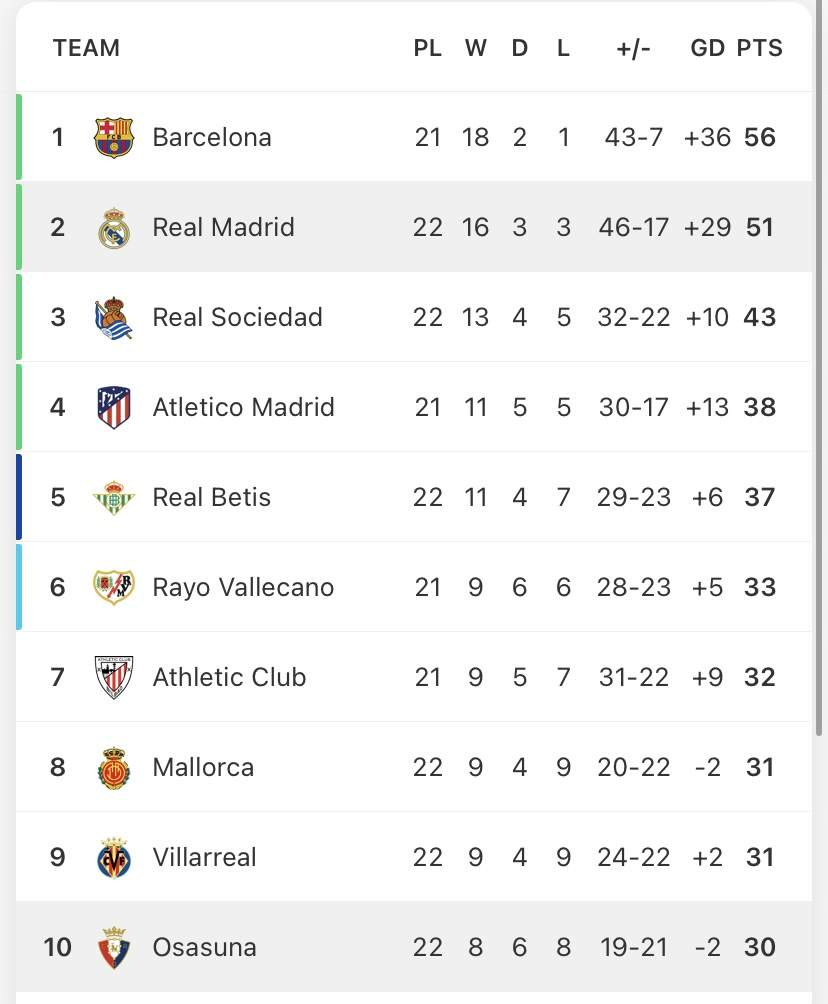This screenshot has width=828, height=1004.
Task: Open the Barcelona team name link
Action: (212, 137)
